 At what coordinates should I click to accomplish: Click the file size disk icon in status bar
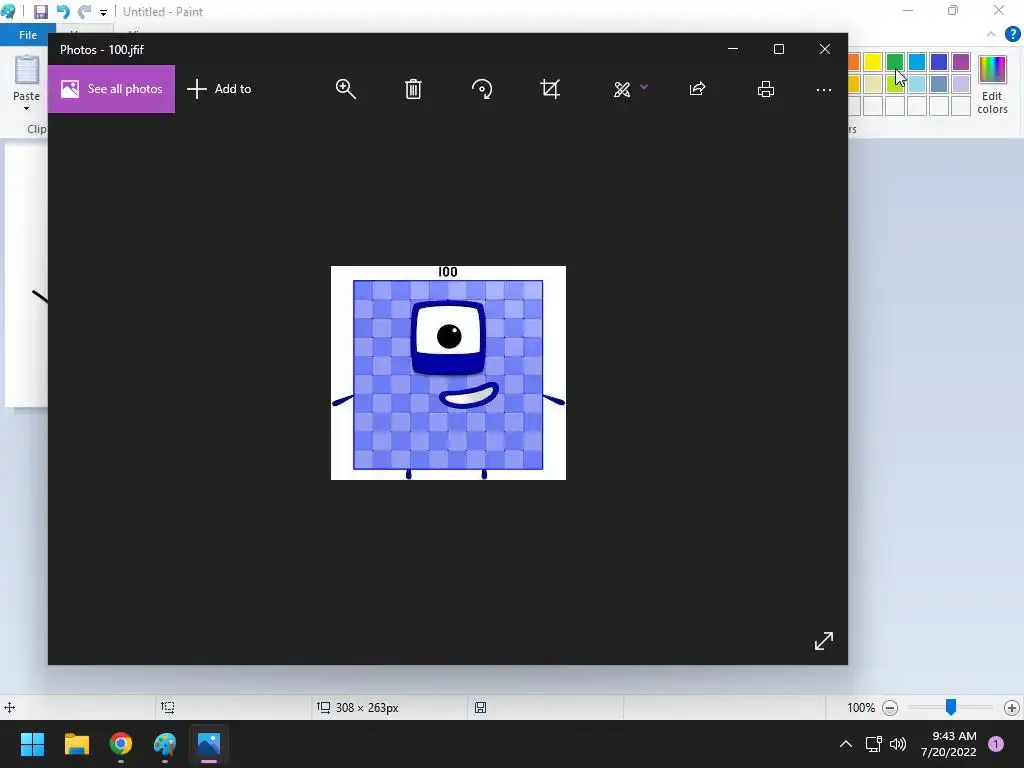(481, 708)
